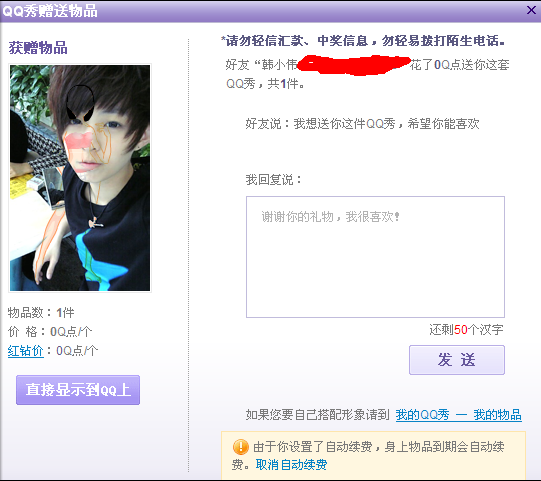Click the bold anti-fraud warning line

pos(363,41)
